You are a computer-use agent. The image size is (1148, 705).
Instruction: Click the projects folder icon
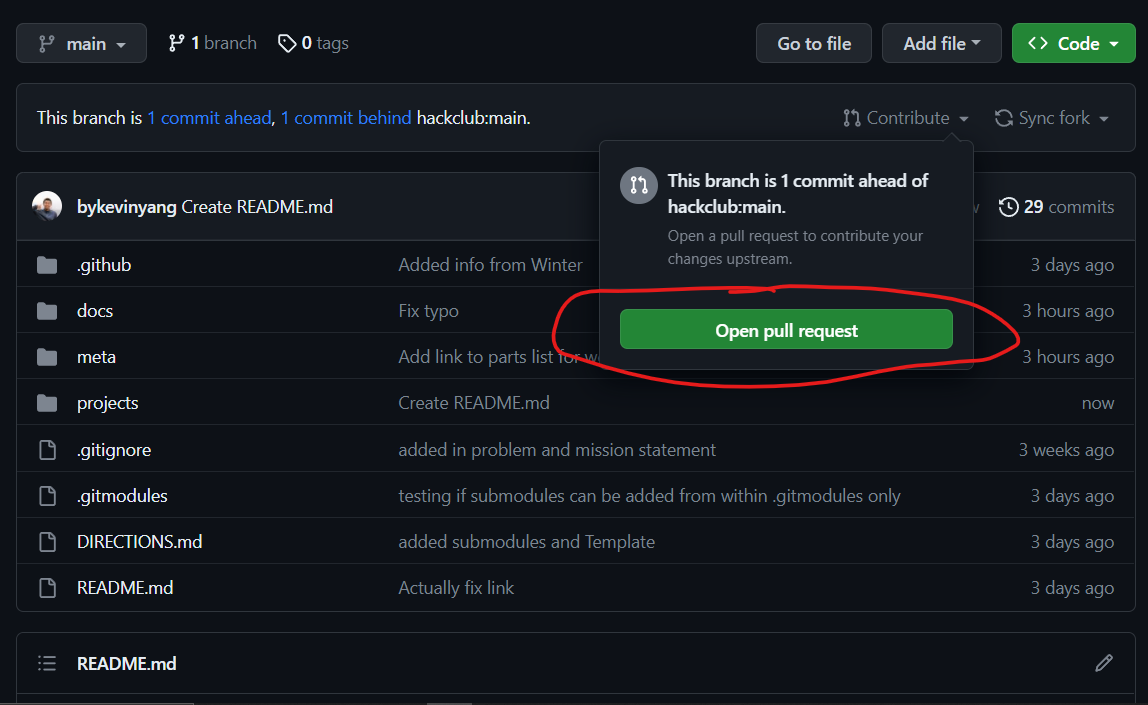point(47,403)
